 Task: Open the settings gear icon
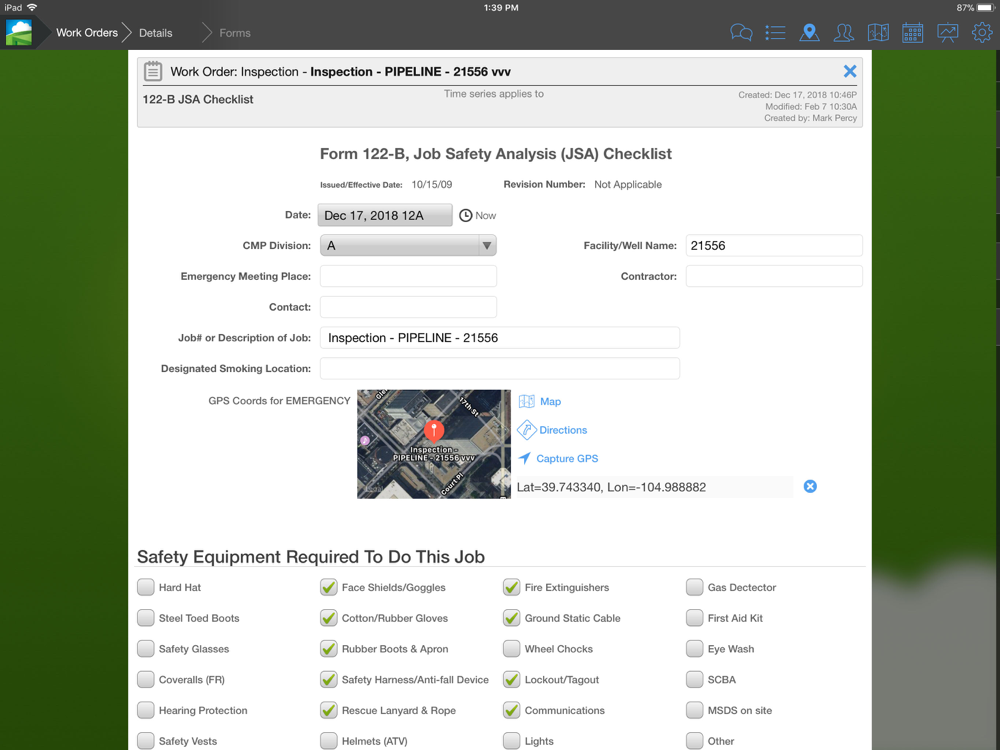point(981,33)
